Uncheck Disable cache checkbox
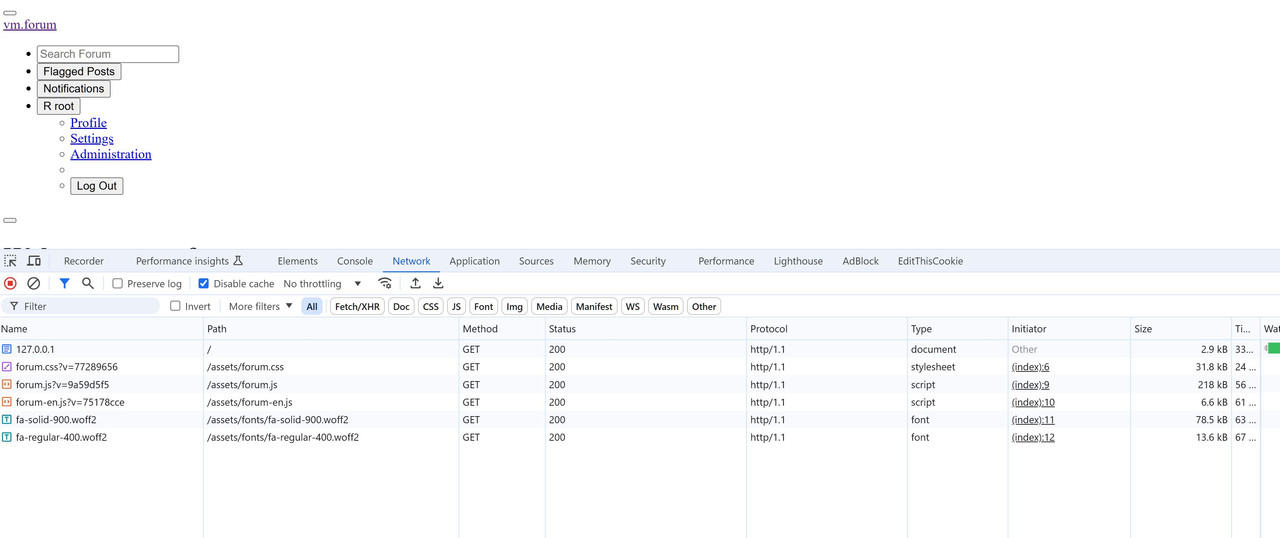1280x538 pixels. coord(204,284)
